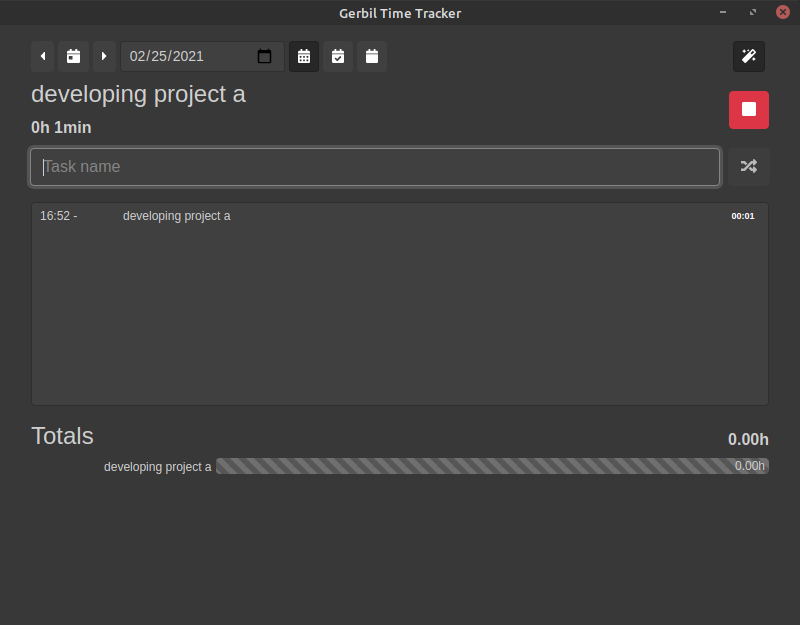
Task: Click the 02/25/2021 date field
Action: point(202,56)
